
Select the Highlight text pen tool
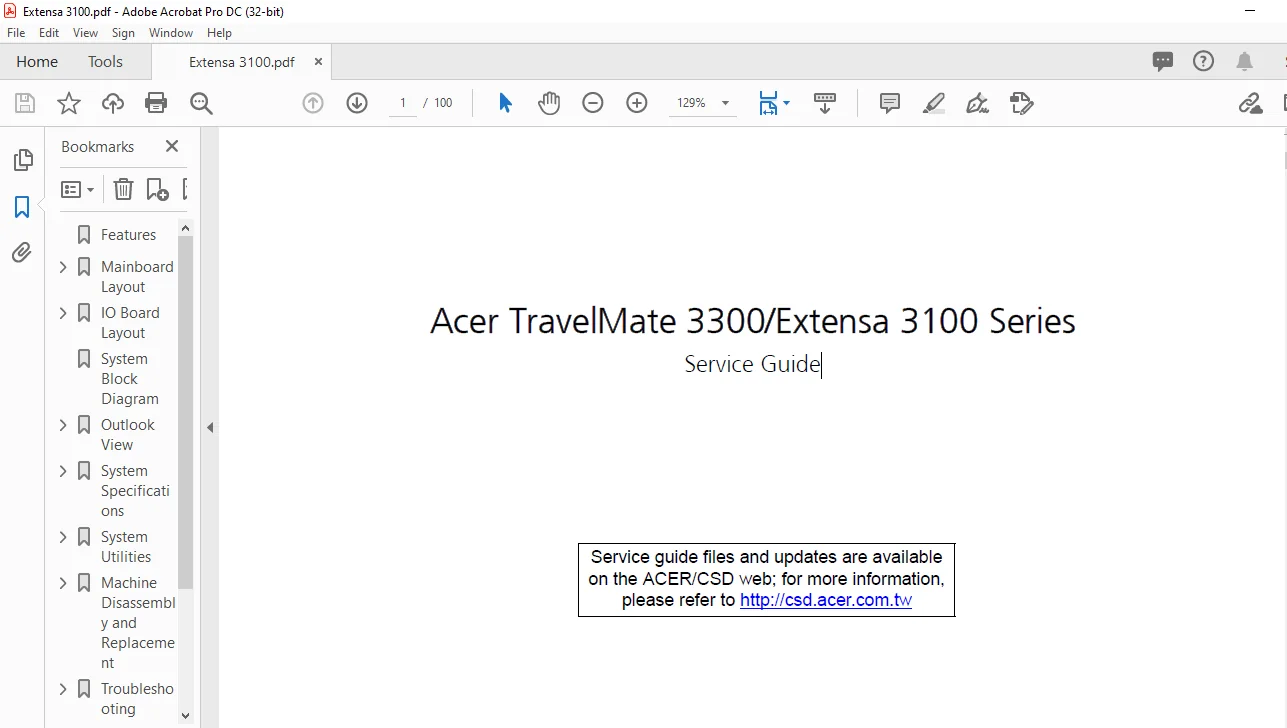click(934, 103)
